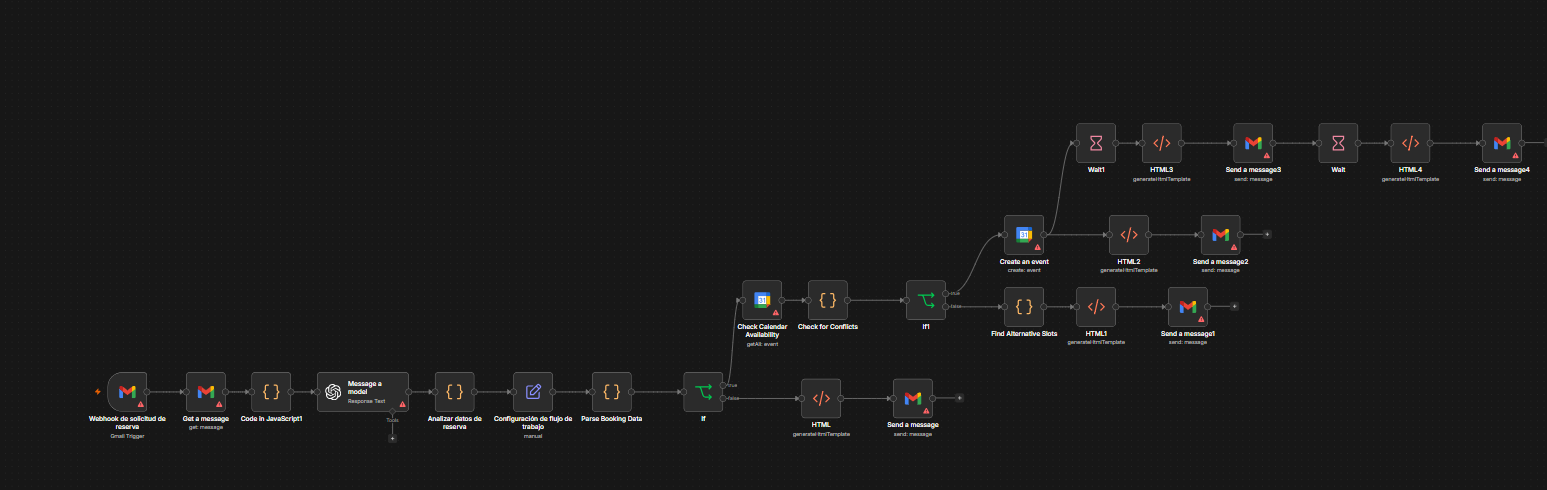Click the "Gmail Trigger" subtitle text

pyautogui.click(x=127, y=437)
